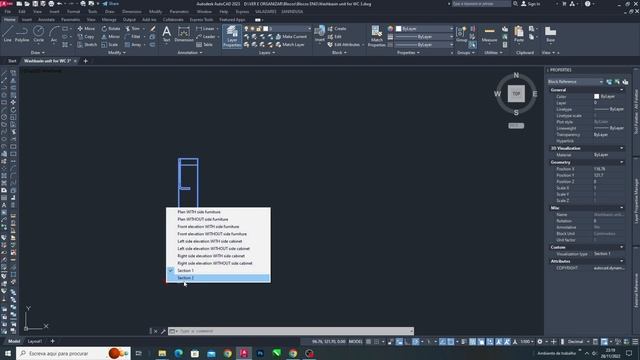Expand the Draw panel
640x360 pixels.
point(38,53)
